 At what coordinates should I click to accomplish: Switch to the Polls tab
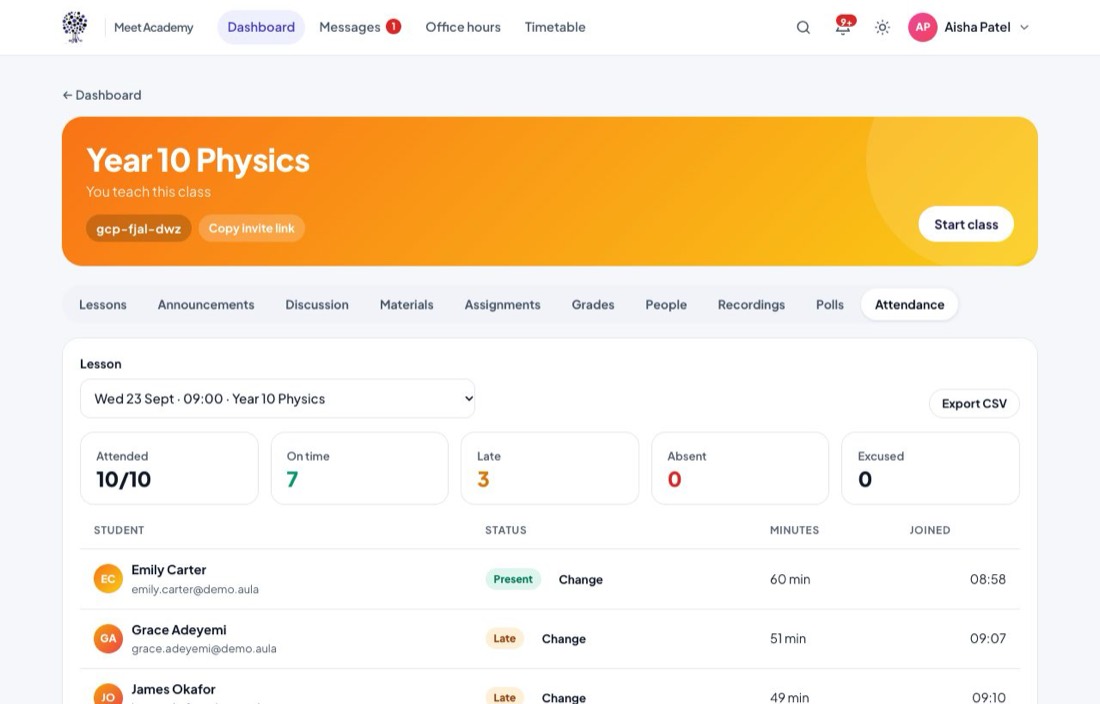coord(830,305)
